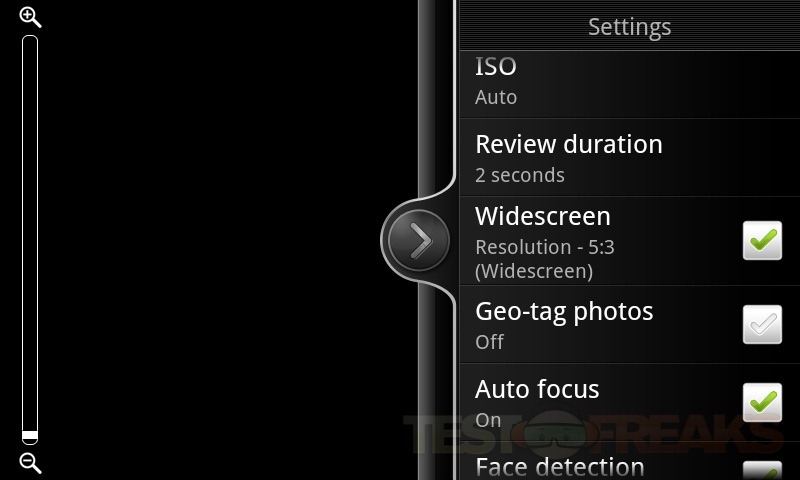Tap the zoom-out magnifier icon
The height and width of the screenshot is (480, 800).
tap(30, 463)
